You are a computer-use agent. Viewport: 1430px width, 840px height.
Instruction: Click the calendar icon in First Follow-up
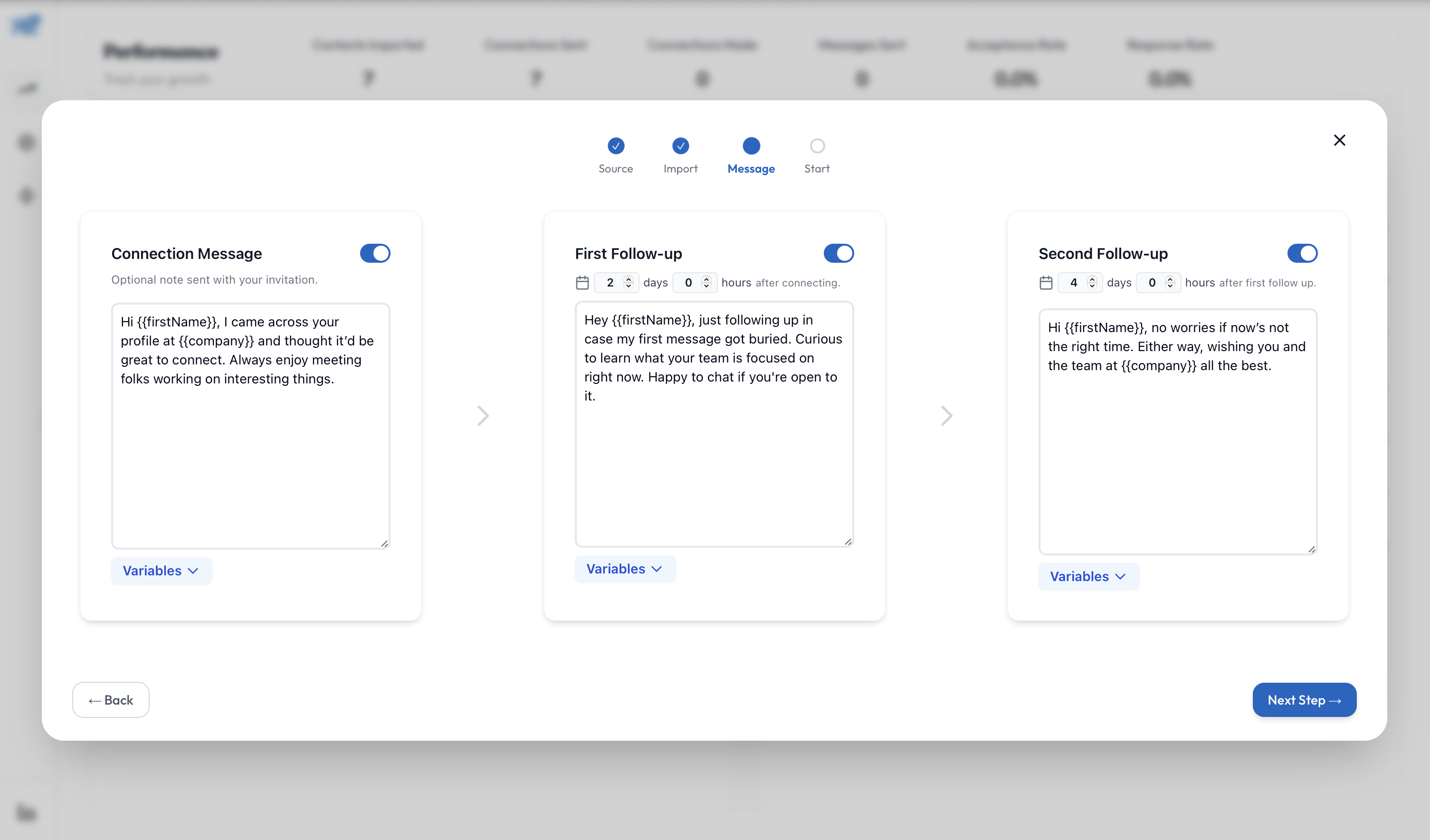582,283
